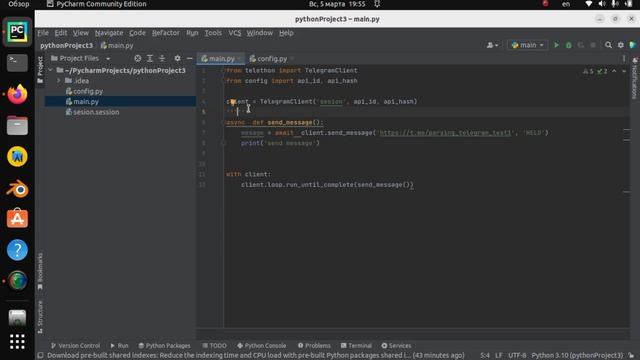
Task: Open the Terminal tool window
Action: coord(356,345)
